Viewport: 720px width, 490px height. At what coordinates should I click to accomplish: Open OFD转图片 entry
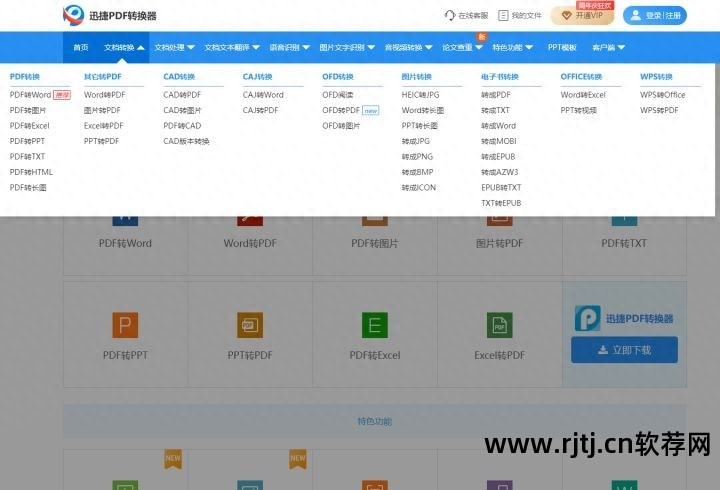pyautogui.click(x=341, y=125)
